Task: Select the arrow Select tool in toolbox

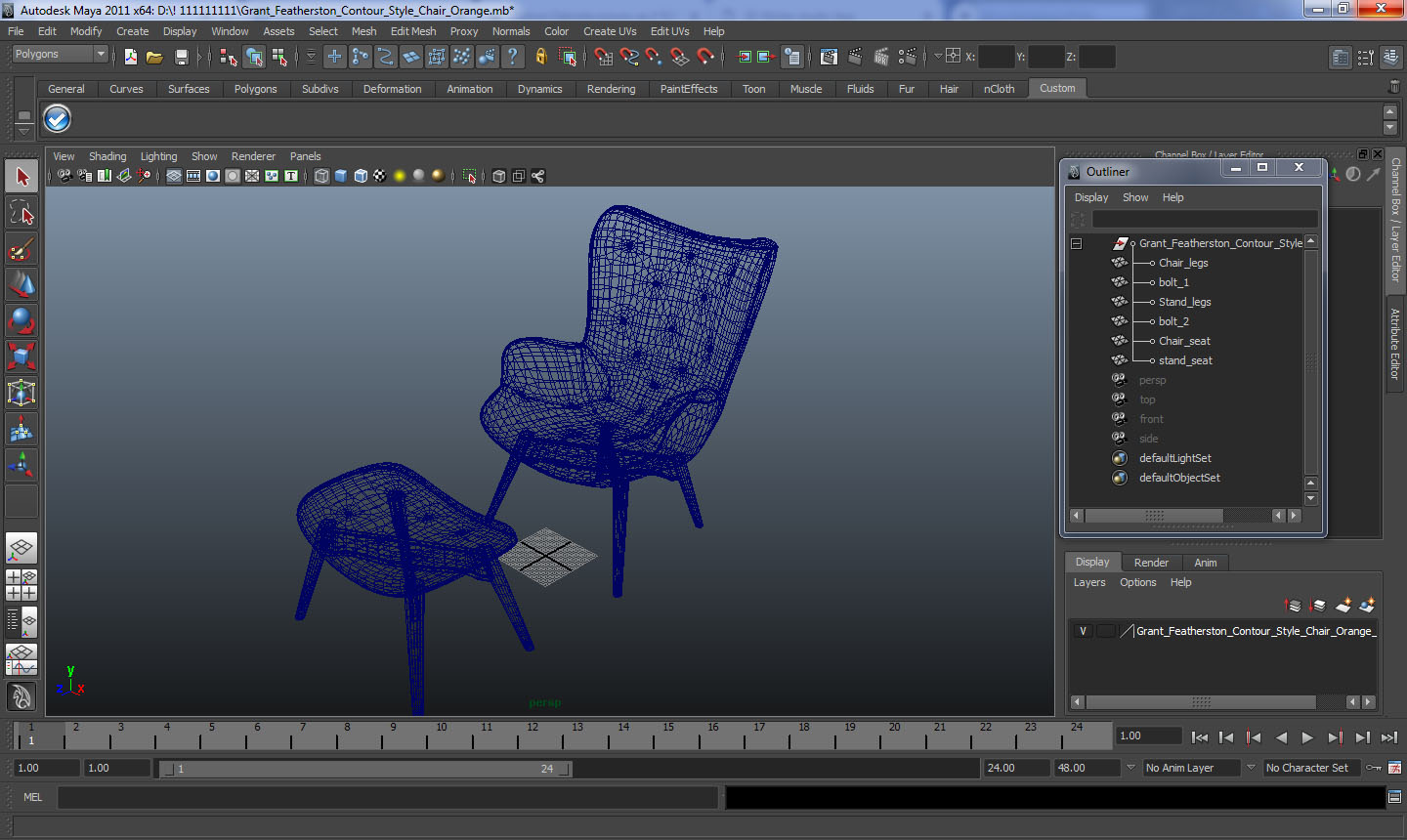Action: [x=21, y=177]
